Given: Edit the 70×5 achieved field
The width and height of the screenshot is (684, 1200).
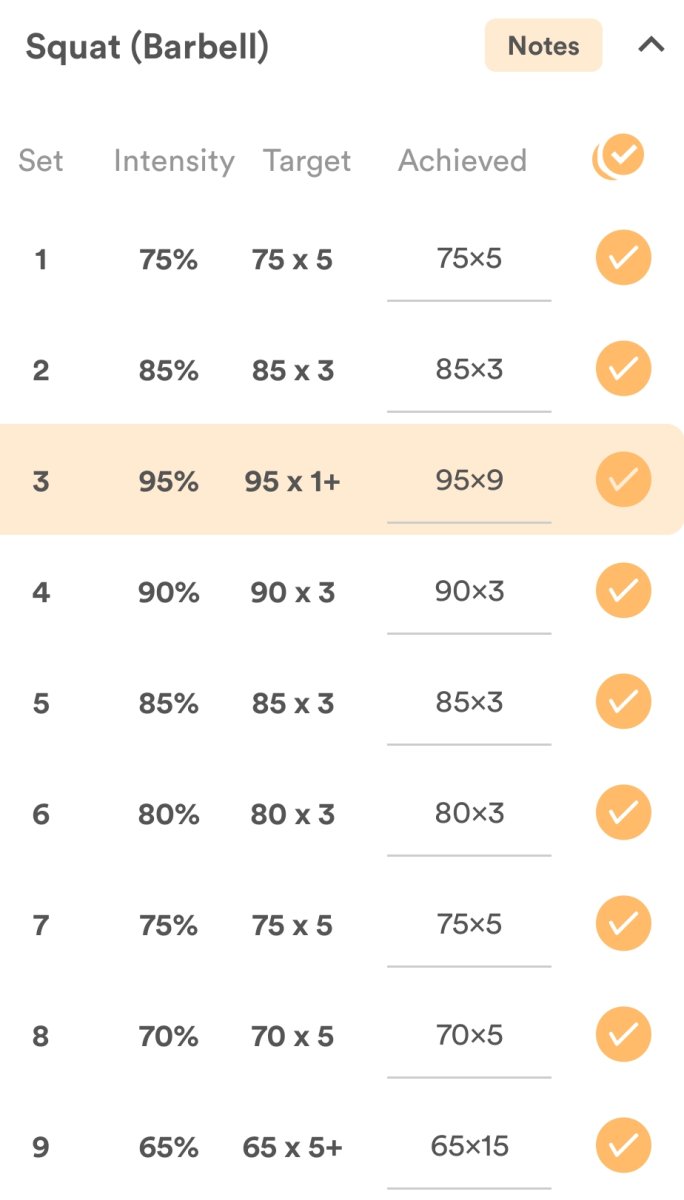Looking at the screenshot, I should click(469, 1035).
